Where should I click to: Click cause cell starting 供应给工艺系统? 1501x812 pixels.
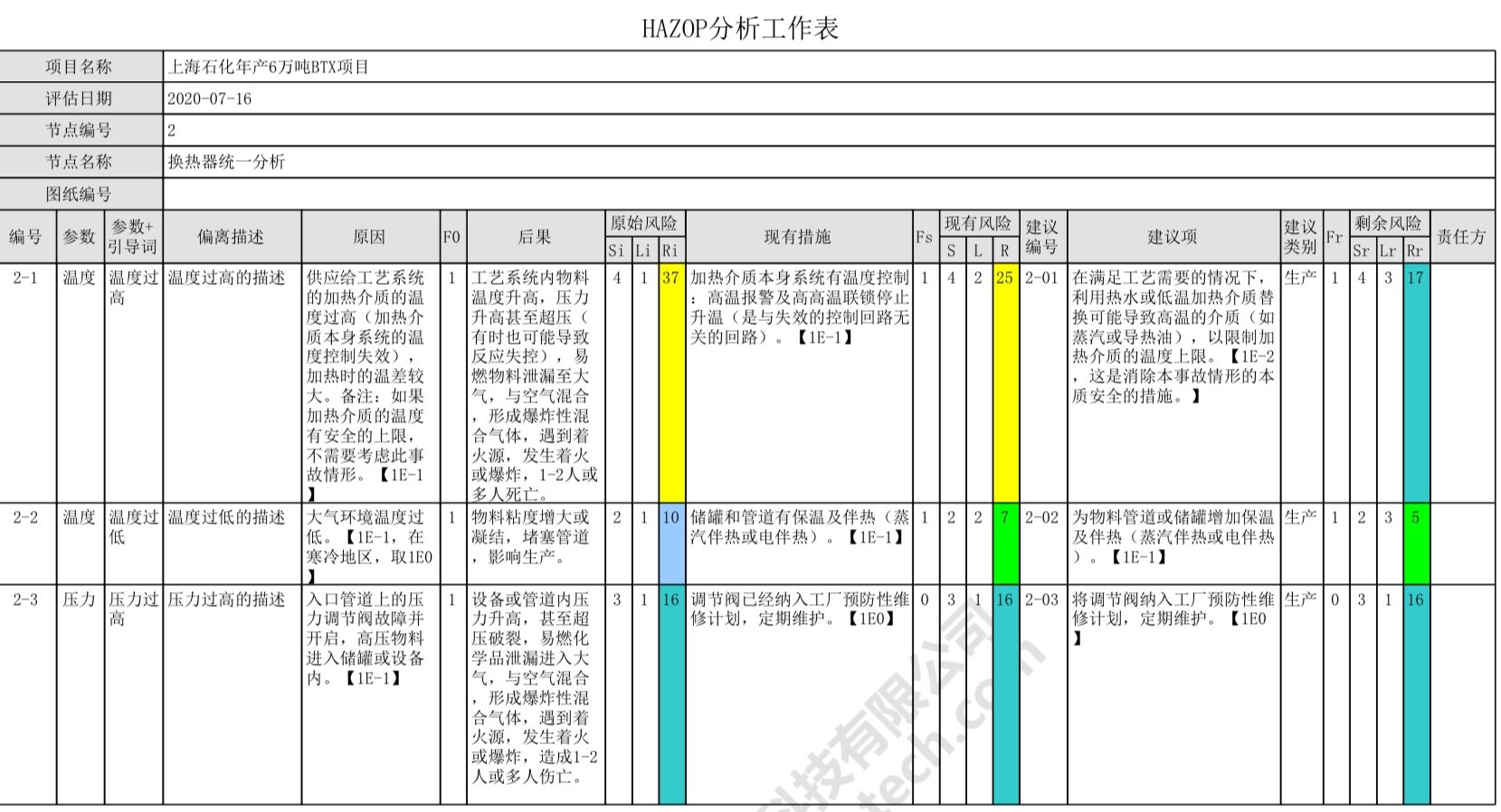tap(370, 383)
